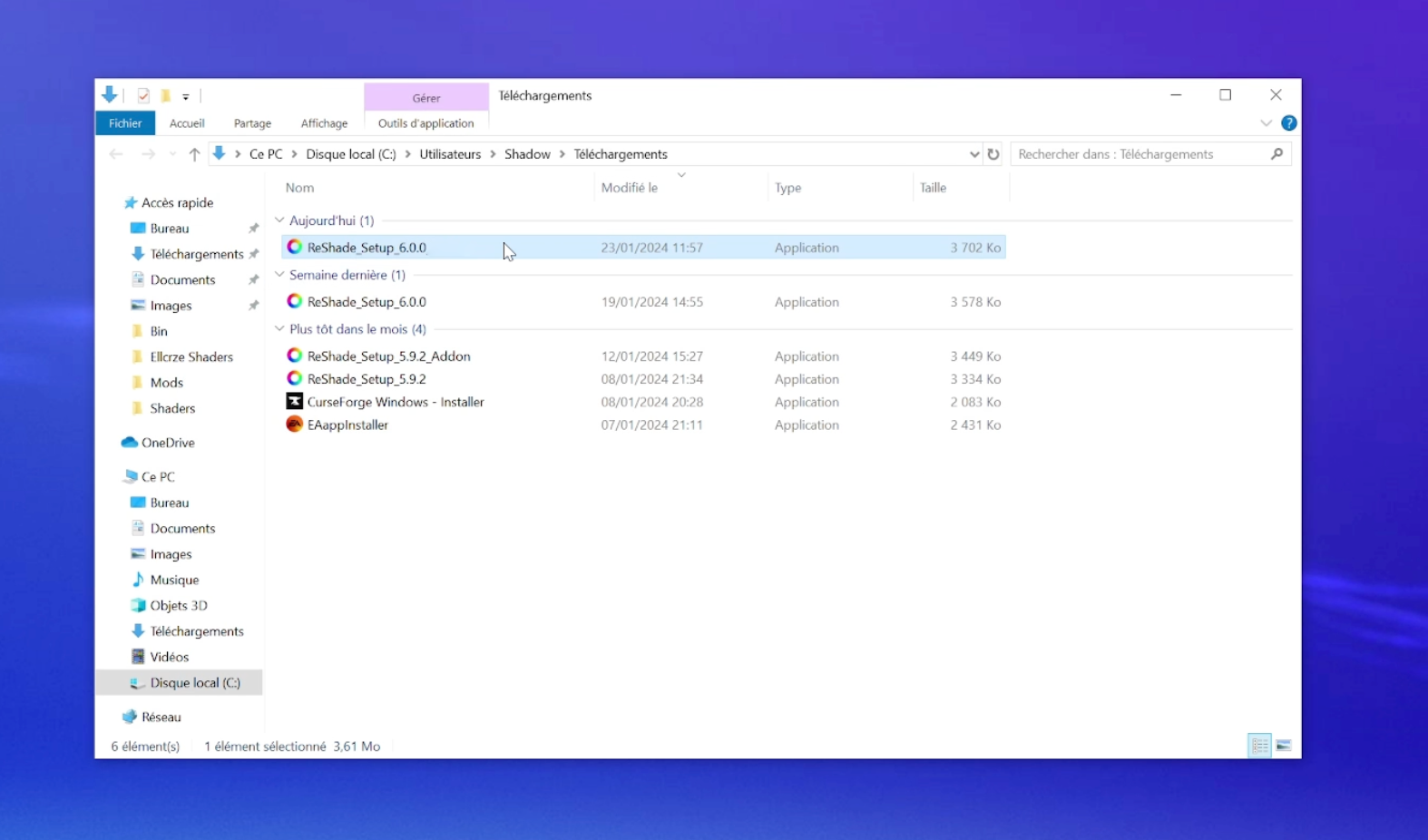Select ReShade_Setup_6.0.0 dated 23/01/2024
Screen dimensions: 1428x840
point(643,248)
